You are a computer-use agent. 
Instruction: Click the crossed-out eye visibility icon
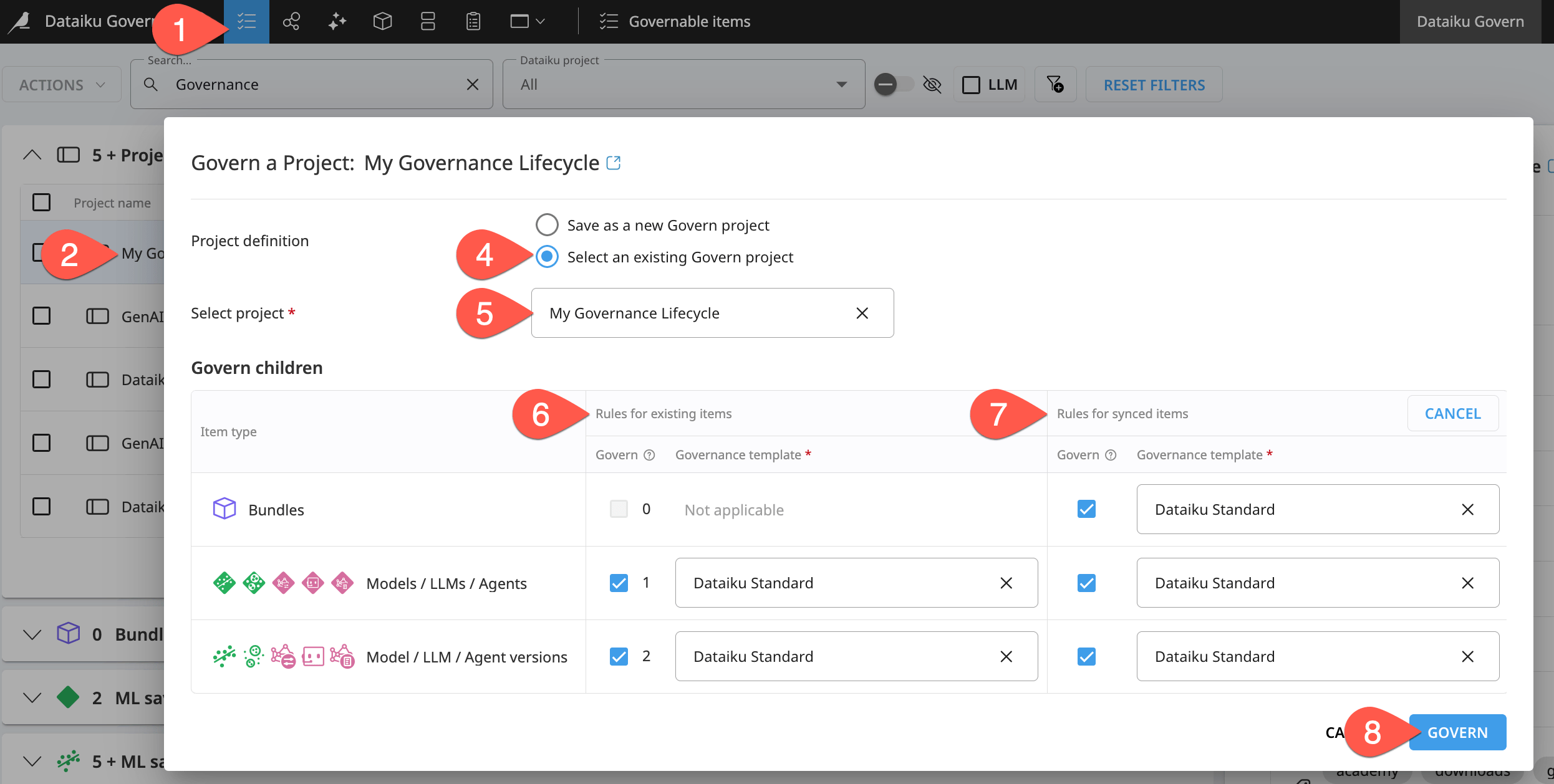[932, 84]
